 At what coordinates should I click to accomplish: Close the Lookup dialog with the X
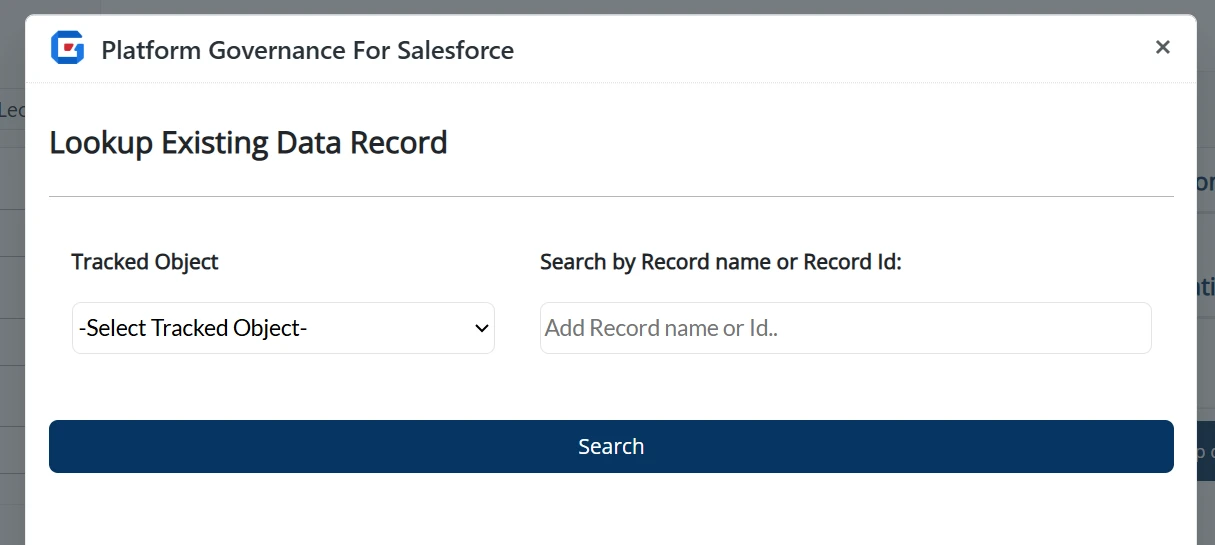1162,47
